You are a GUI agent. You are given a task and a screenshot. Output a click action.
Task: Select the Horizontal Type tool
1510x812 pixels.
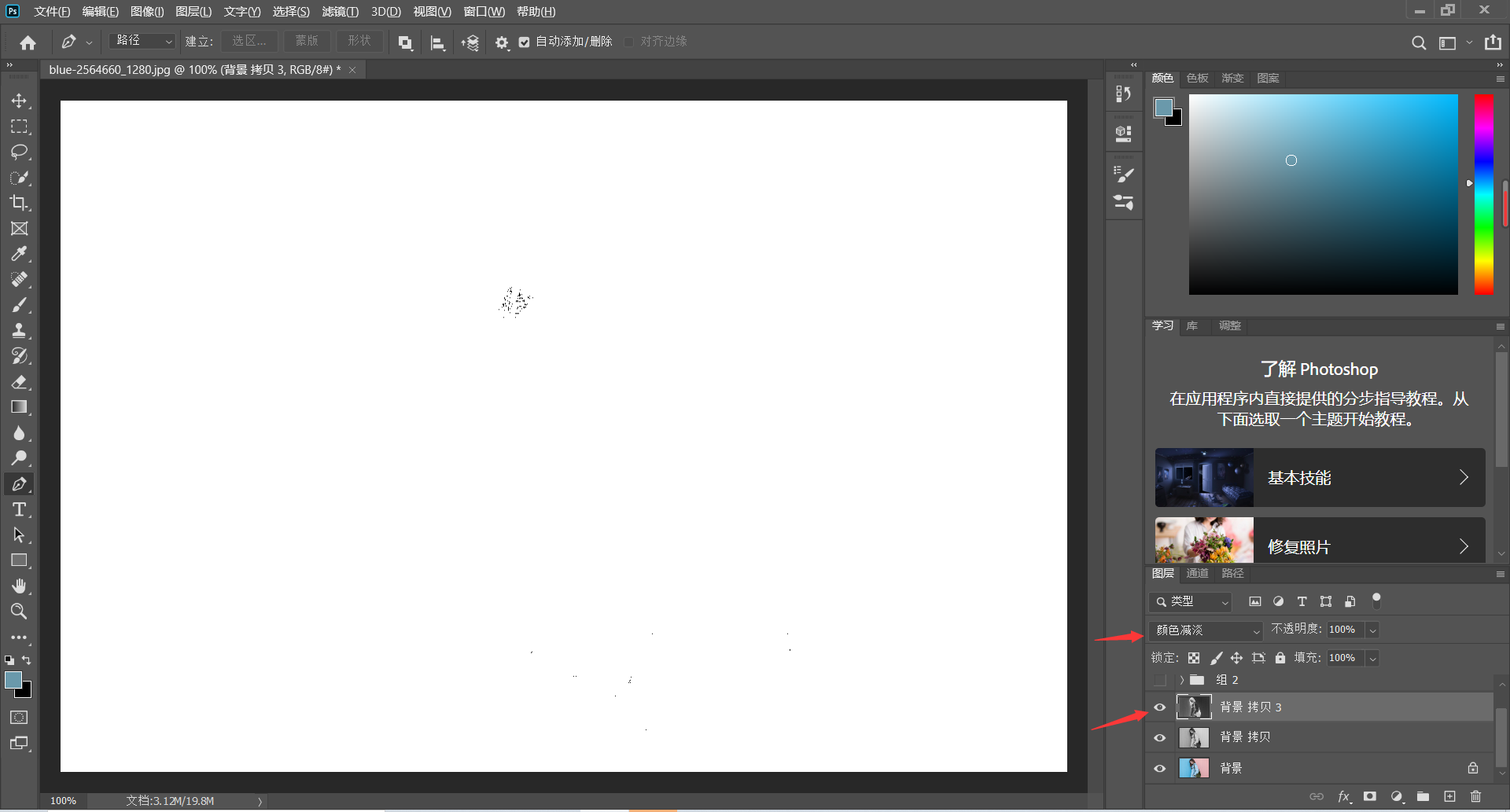(x=19, y=509)
